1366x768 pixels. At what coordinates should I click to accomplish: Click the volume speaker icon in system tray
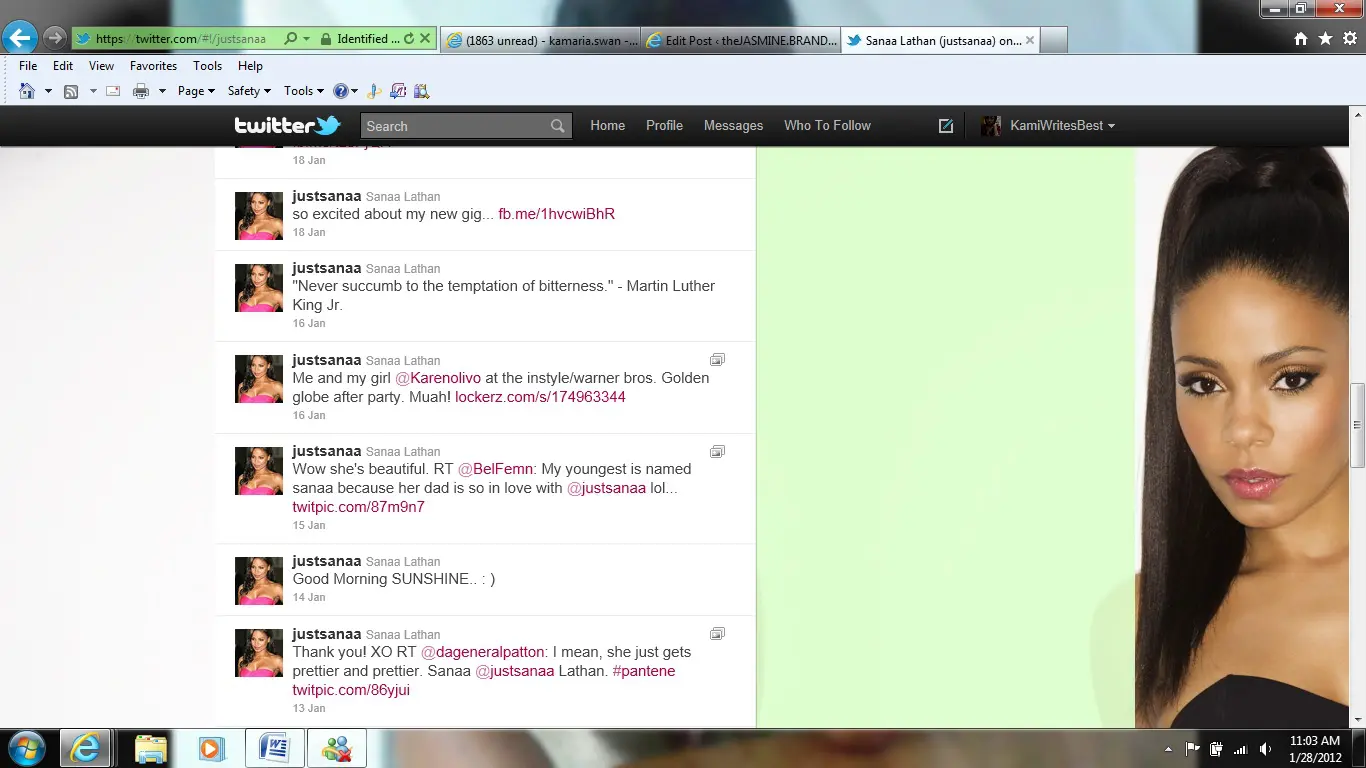1265,749
